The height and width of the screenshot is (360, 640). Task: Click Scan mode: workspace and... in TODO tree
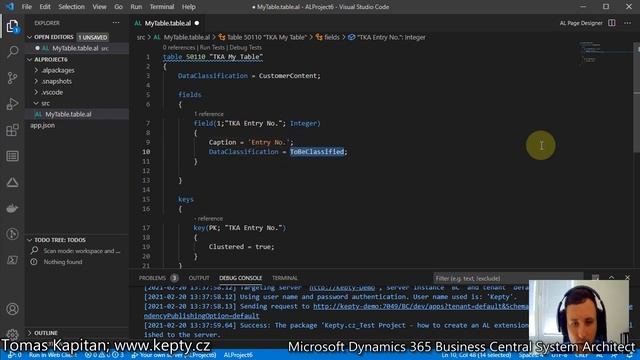point(82,251)
